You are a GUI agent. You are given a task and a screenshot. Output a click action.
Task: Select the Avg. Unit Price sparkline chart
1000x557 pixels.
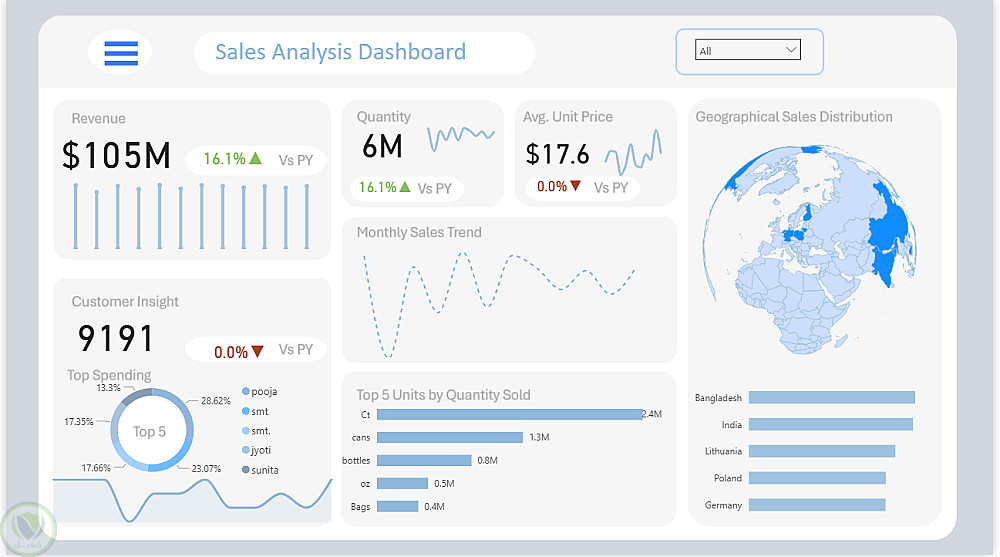coord(633,152)
